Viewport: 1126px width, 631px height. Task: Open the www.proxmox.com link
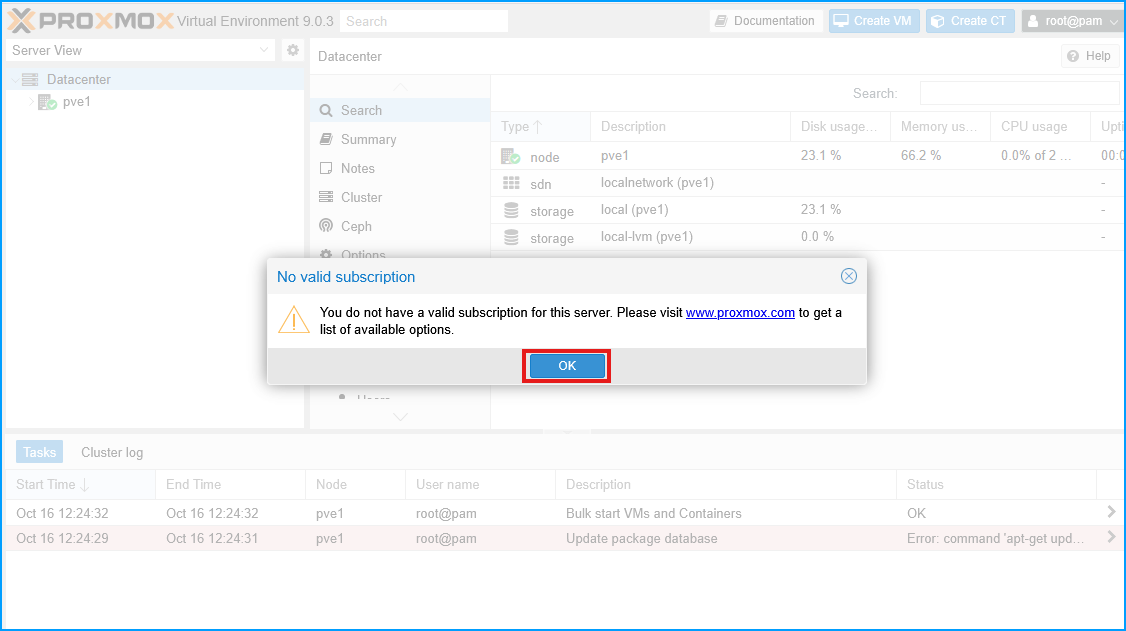[740, 312]
